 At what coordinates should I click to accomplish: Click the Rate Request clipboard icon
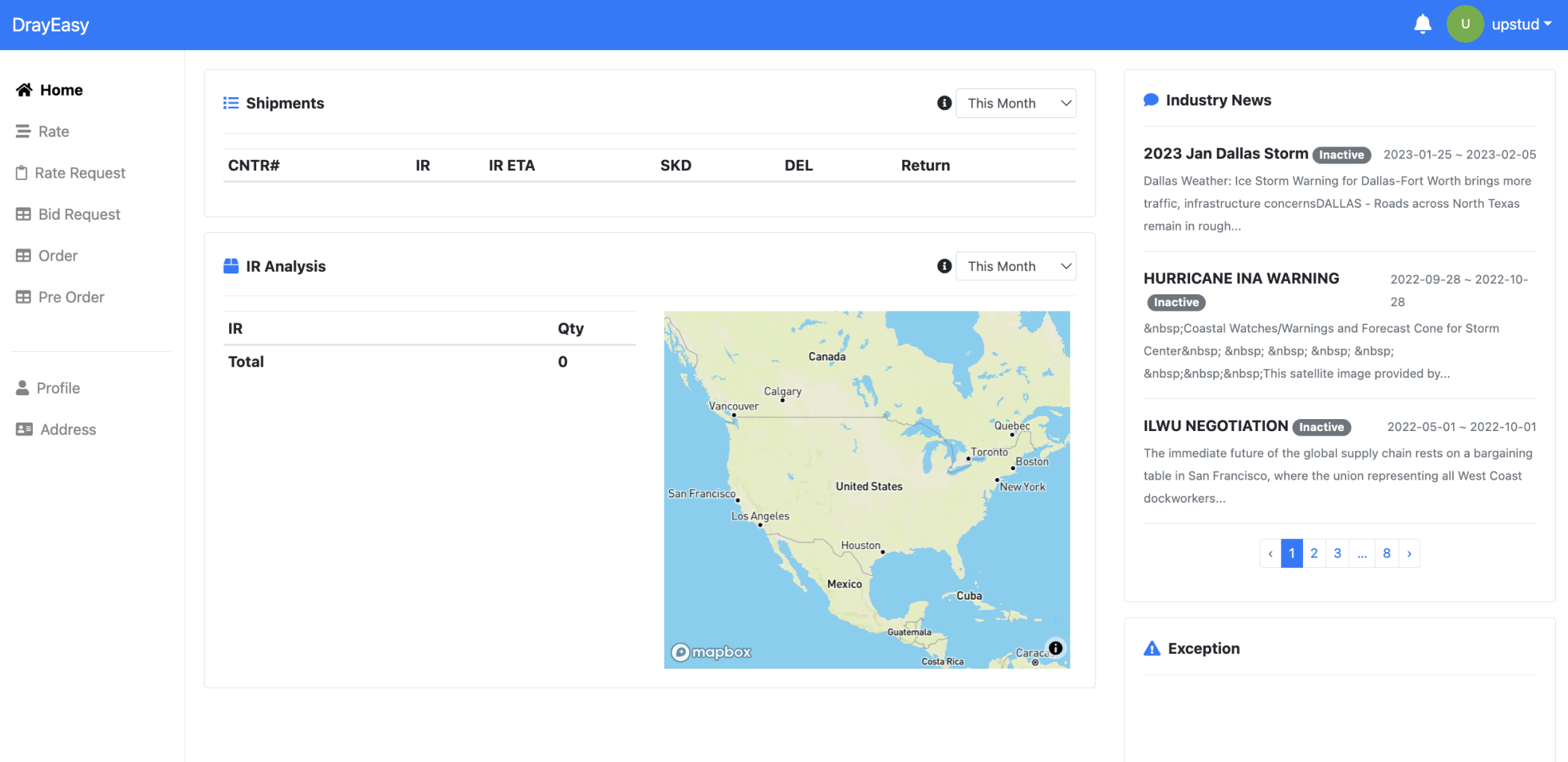tap(22, 173)
